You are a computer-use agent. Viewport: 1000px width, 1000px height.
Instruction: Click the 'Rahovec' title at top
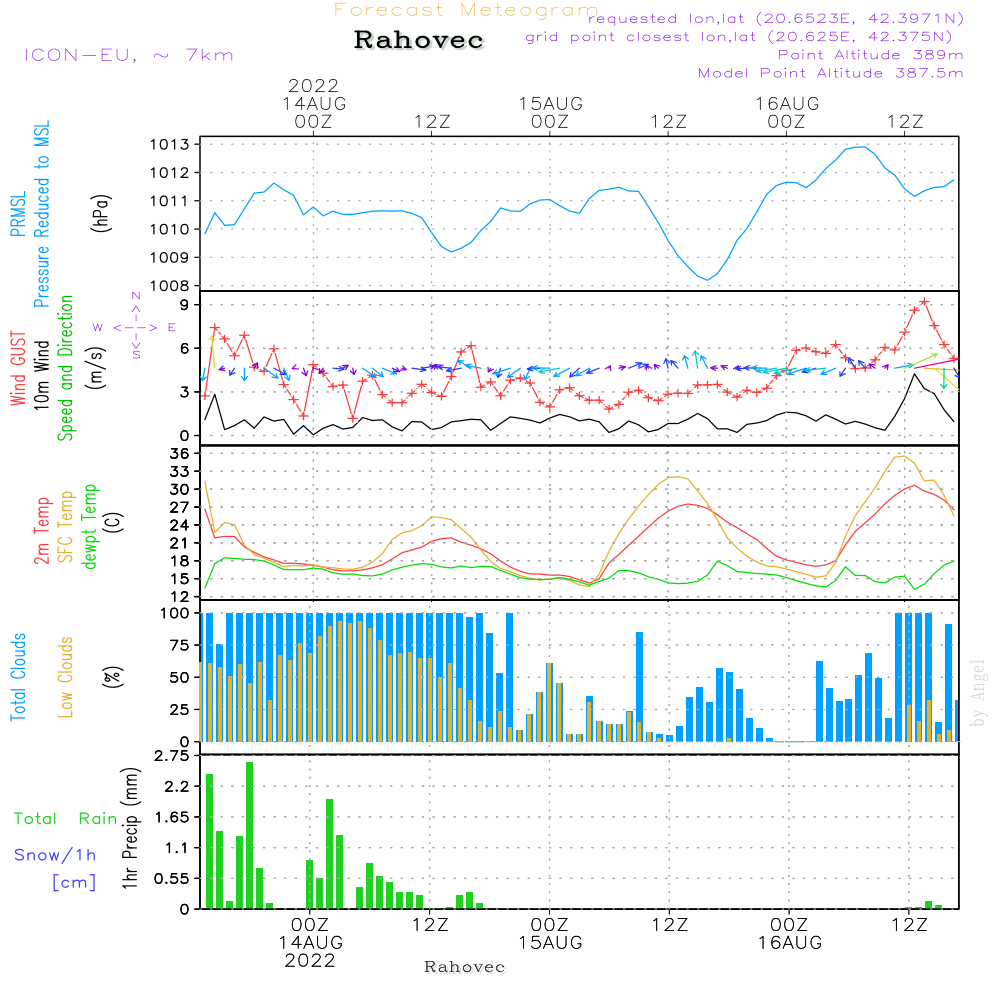(x=418, y=40)
